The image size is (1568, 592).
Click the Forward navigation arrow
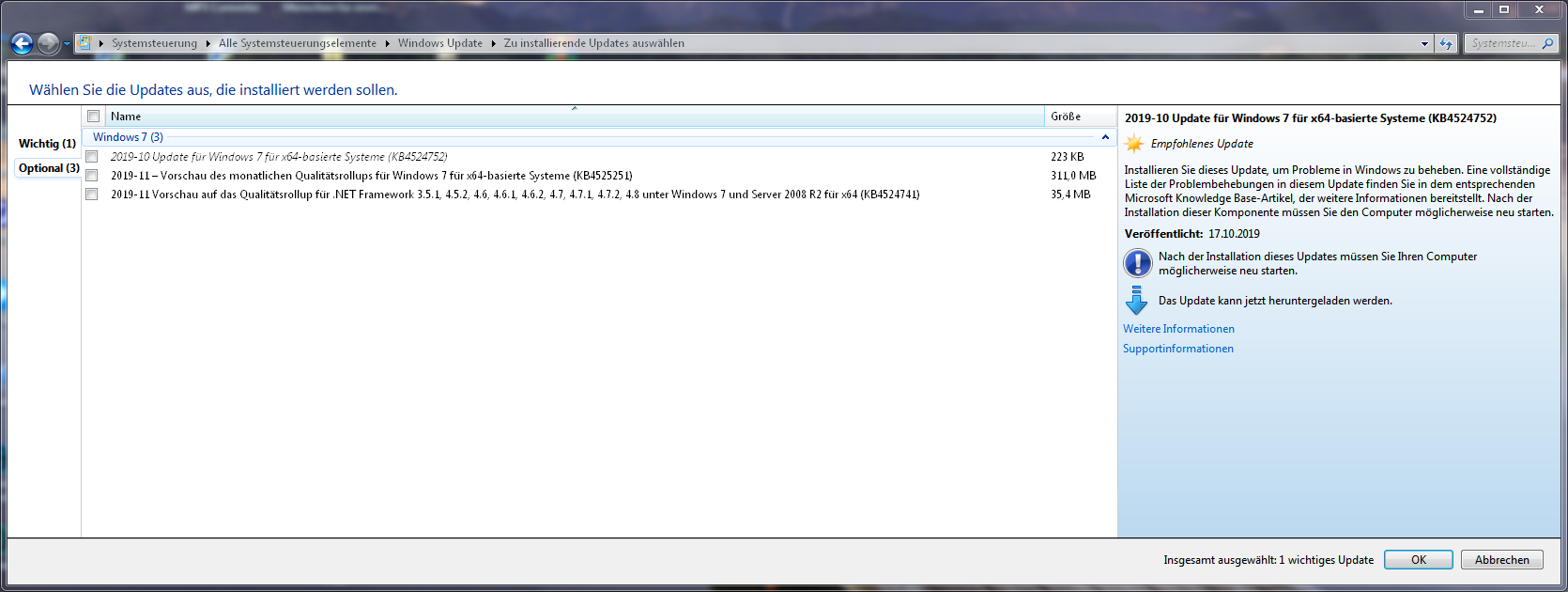pos(48,43)
